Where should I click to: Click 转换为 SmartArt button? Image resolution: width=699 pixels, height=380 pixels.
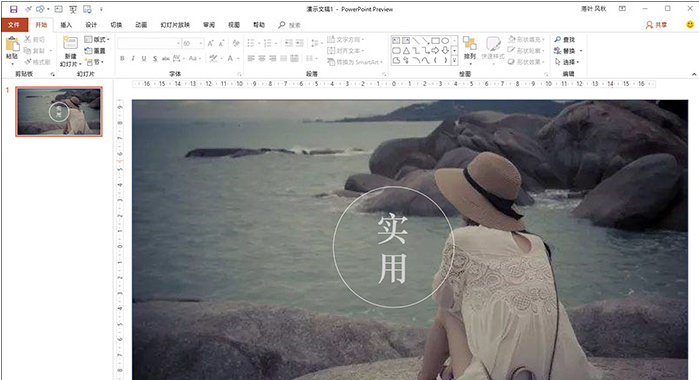pos(355,62)
